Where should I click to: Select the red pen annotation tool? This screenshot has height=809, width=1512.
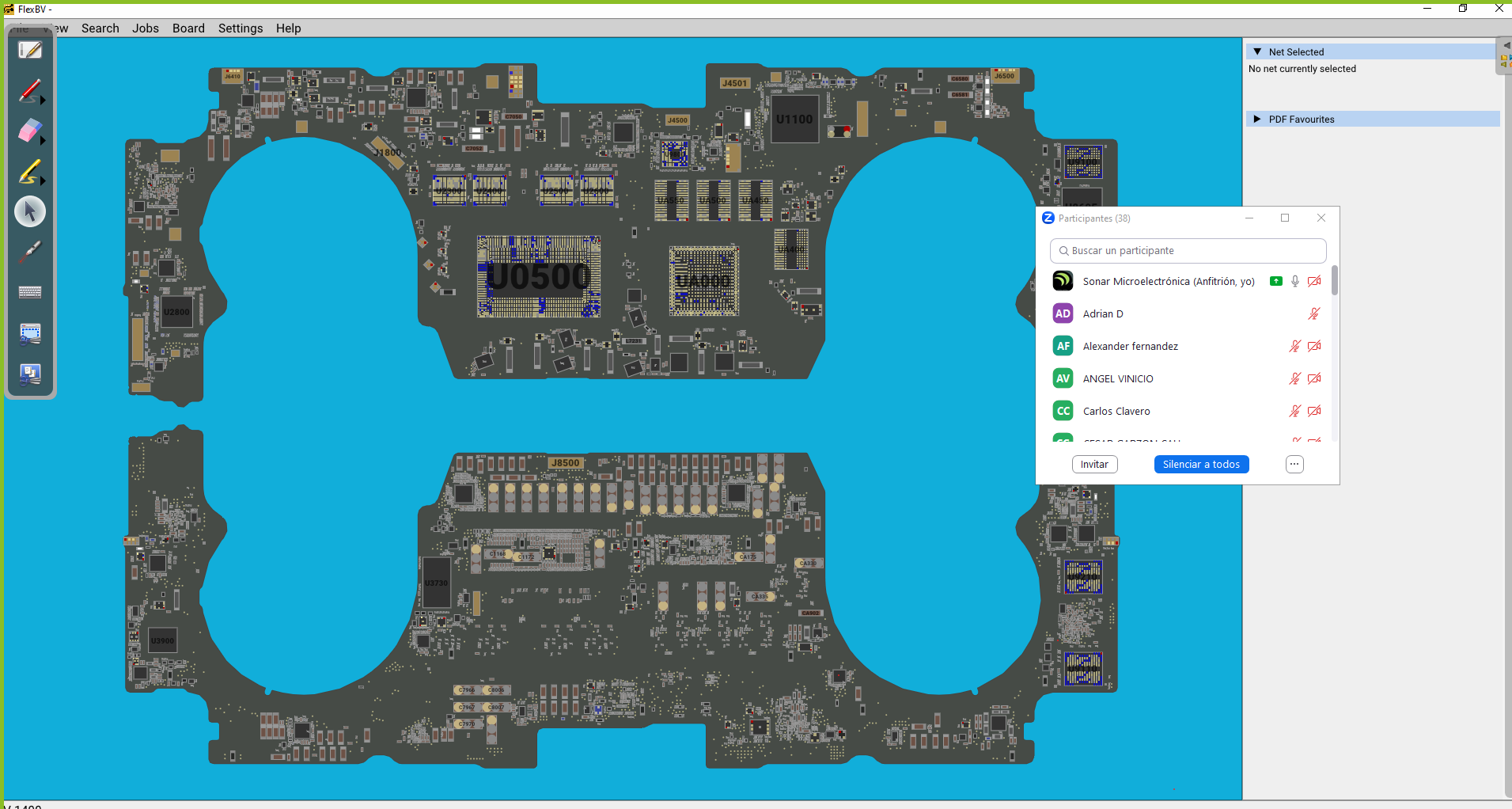[29, 91]
